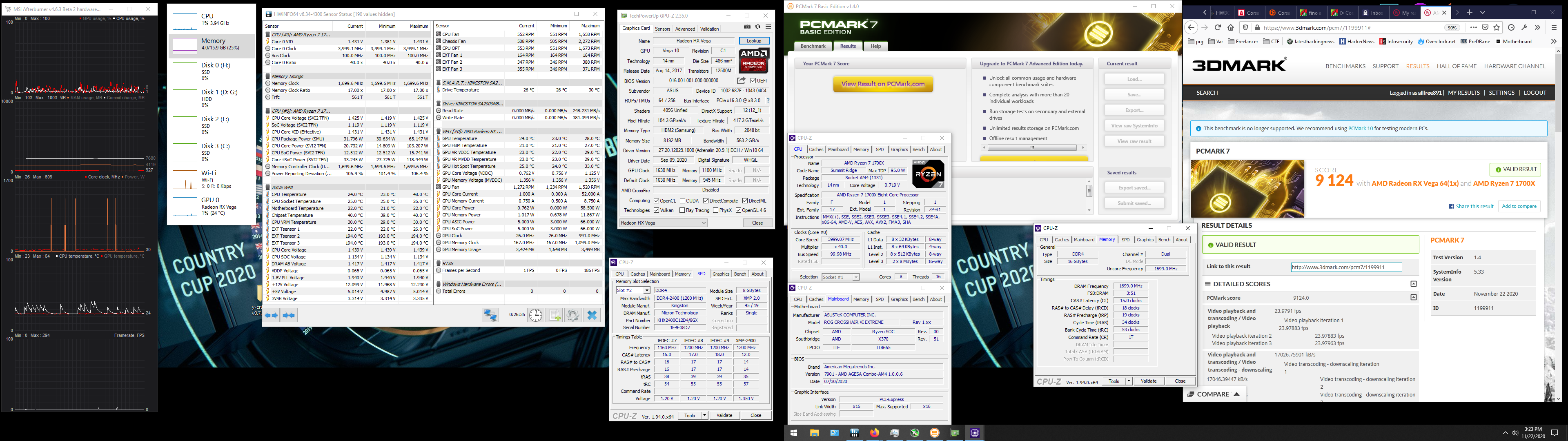
Task: Click the HWiNFO clock reset icon
Action: (x=535, y=315)
